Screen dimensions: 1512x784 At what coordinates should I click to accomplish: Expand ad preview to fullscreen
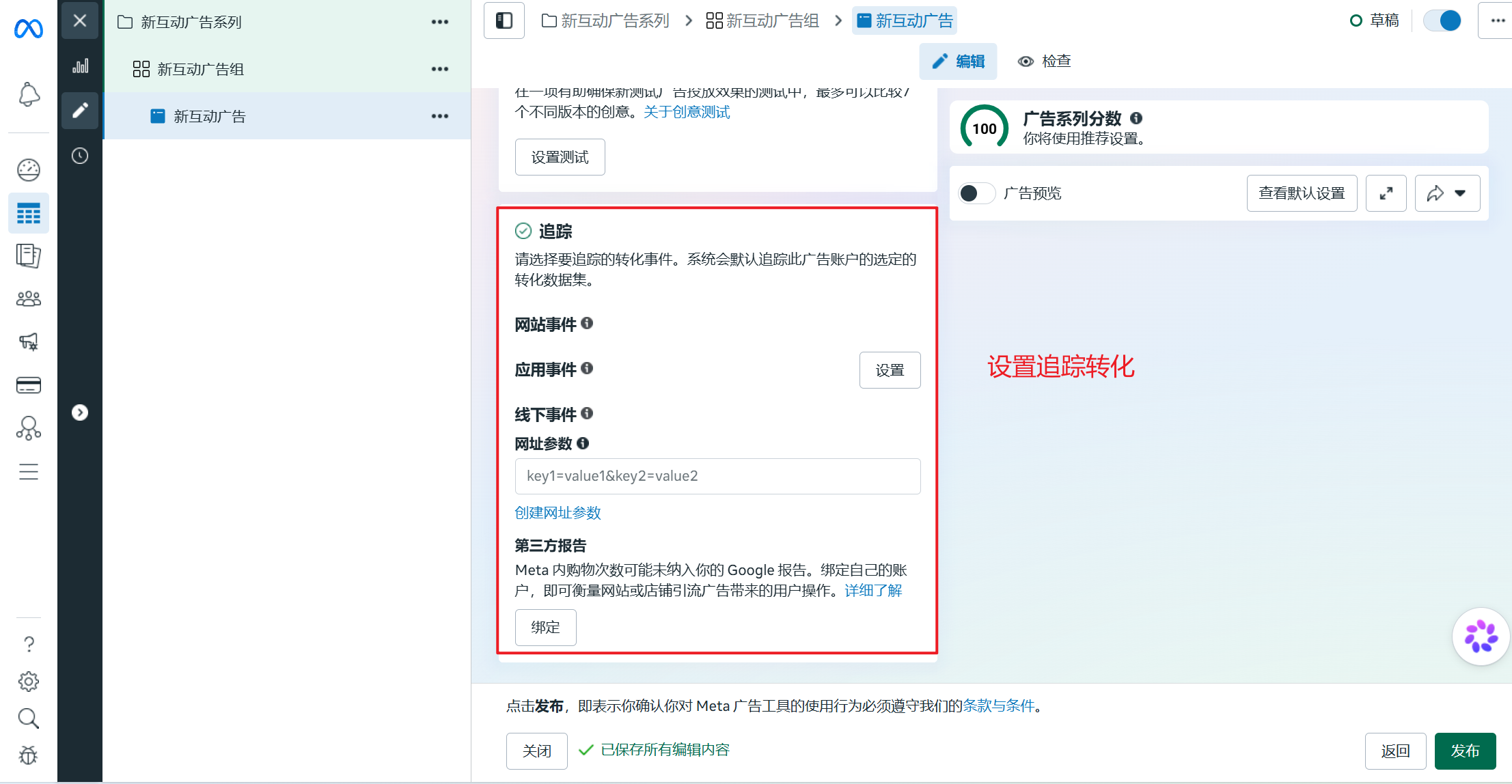1386,193
